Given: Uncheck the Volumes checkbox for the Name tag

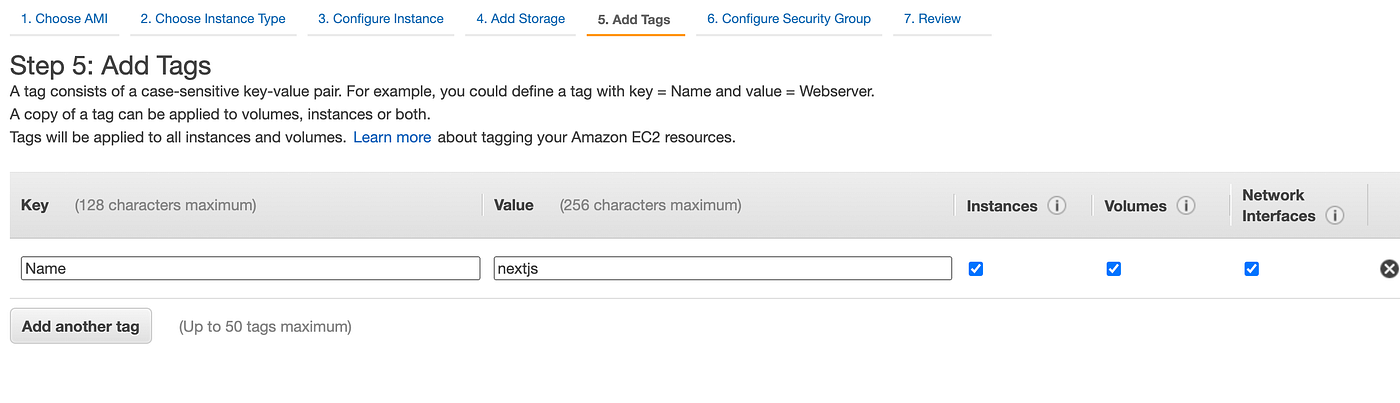Looking at the screenshot, I should (x=1113, y=268).
